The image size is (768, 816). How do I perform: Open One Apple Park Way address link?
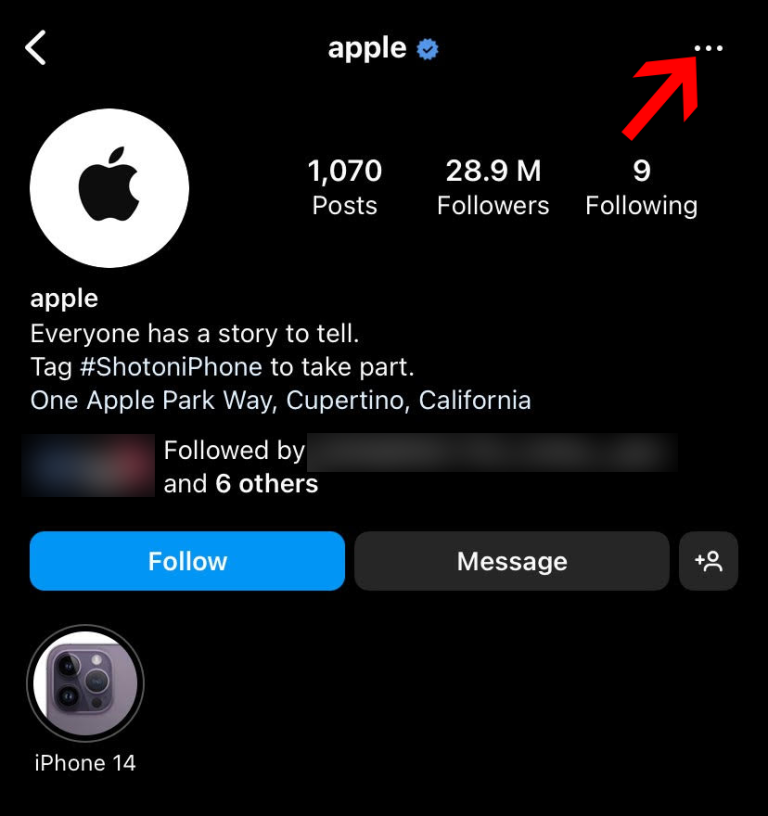[x=280, y=401]
